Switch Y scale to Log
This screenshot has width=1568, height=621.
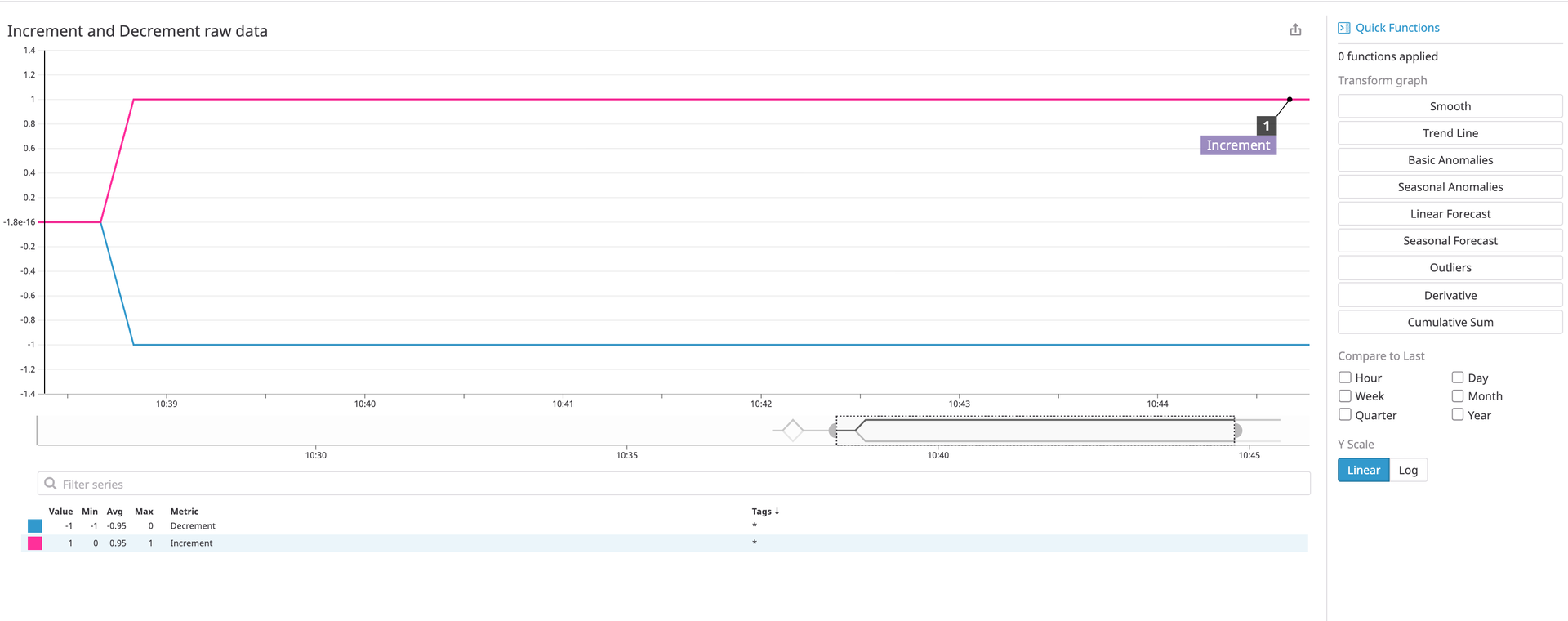tap(1408, 470)
